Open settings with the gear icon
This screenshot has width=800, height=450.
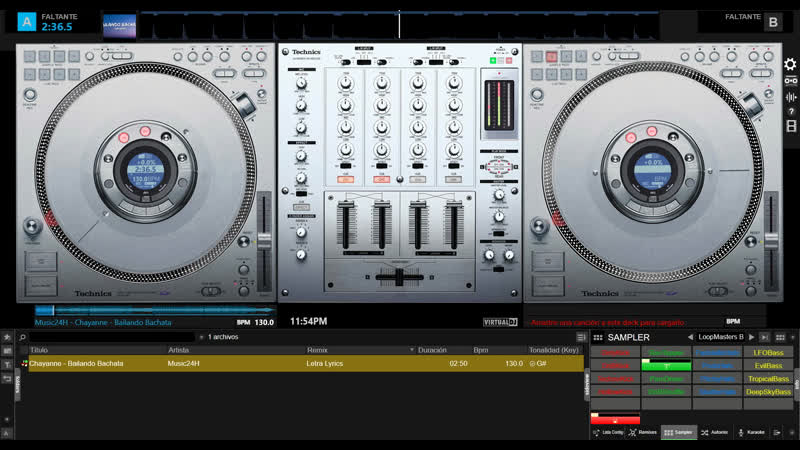(x=790, y=64)
